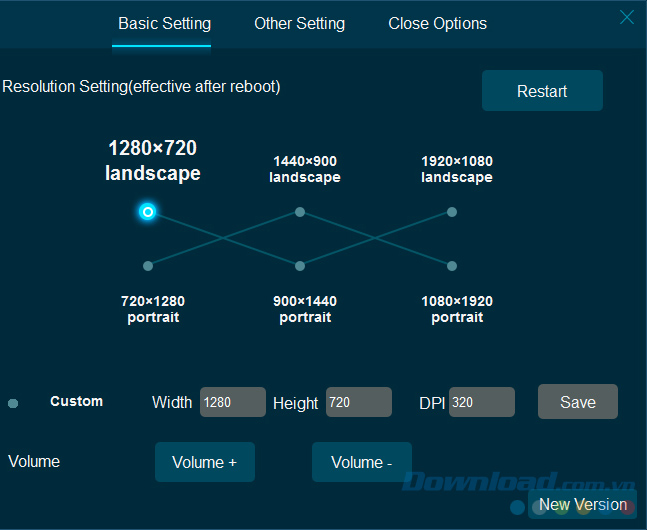
Task: Decrease volume with Volume - button
Action: [361, 462]
